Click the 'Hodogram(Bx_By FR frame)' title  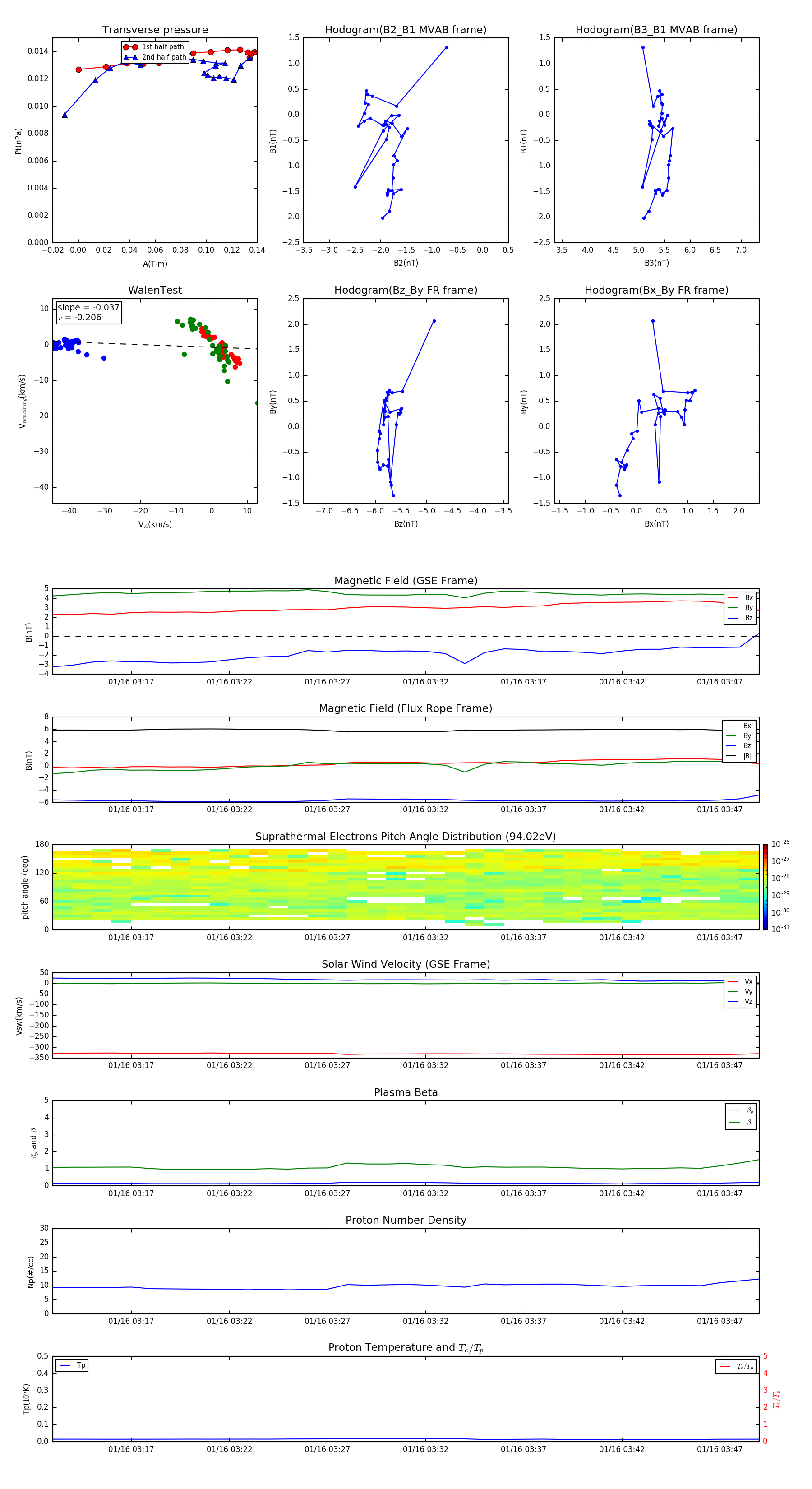(656, 290)
